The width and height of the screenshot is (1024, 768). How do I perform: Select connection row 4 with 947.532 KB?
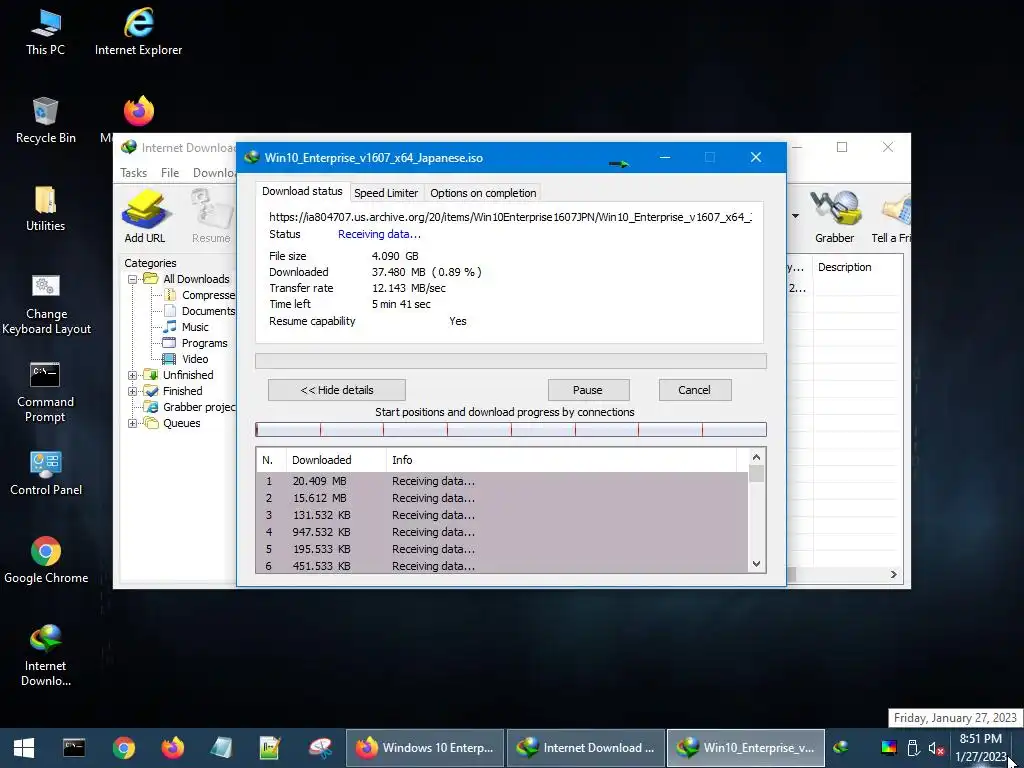pyautogui.click(x=502, y=532)
